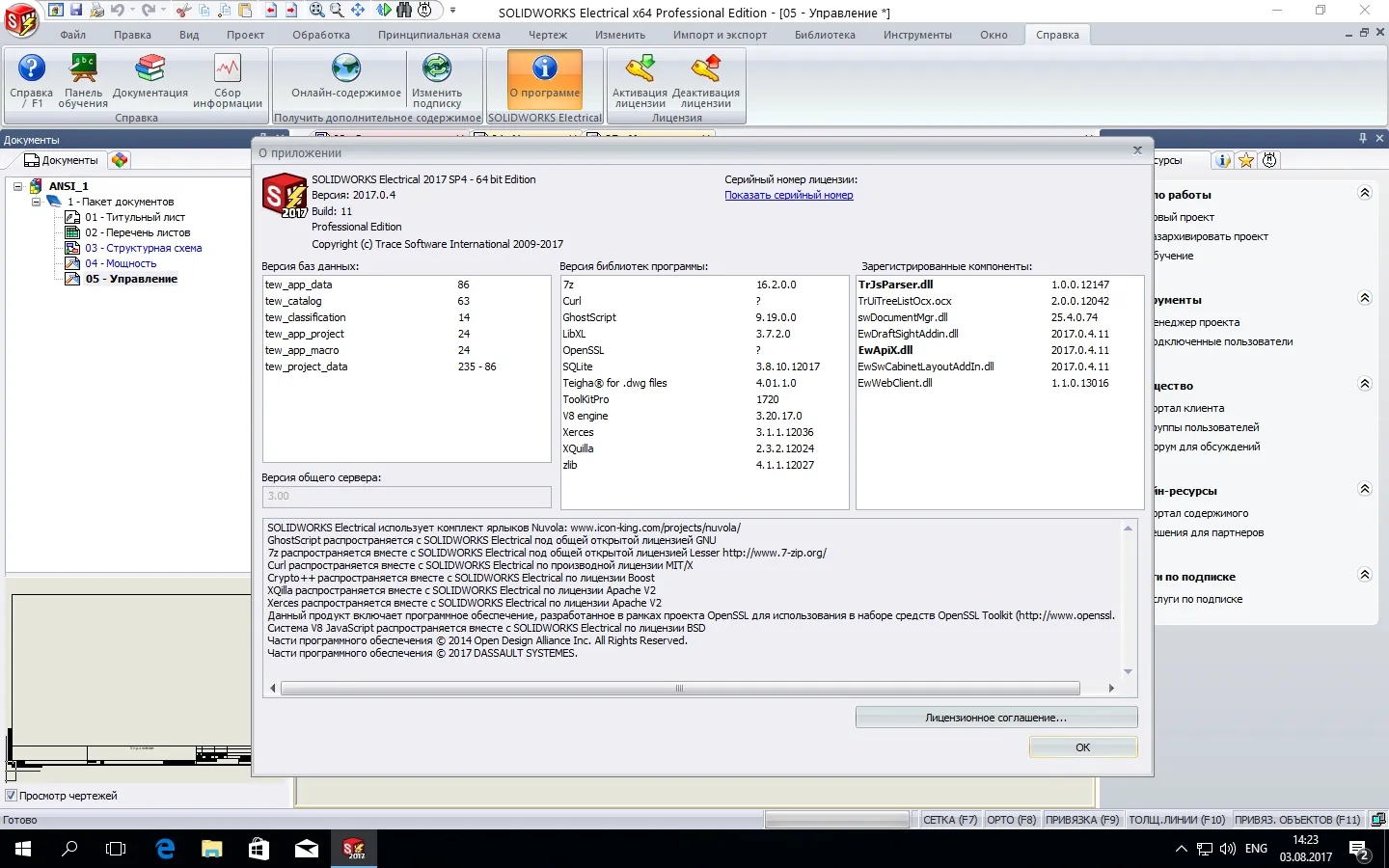Click Показать серийный номер link
Image resolution: width=1389 pixels, height=868 pixels.
789,195
